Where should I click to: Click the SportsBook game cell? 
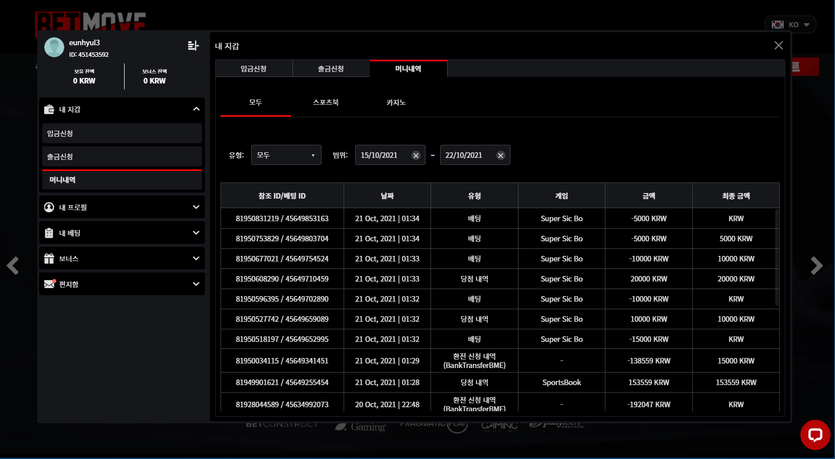pyautogui.click(x=562, y=382)
